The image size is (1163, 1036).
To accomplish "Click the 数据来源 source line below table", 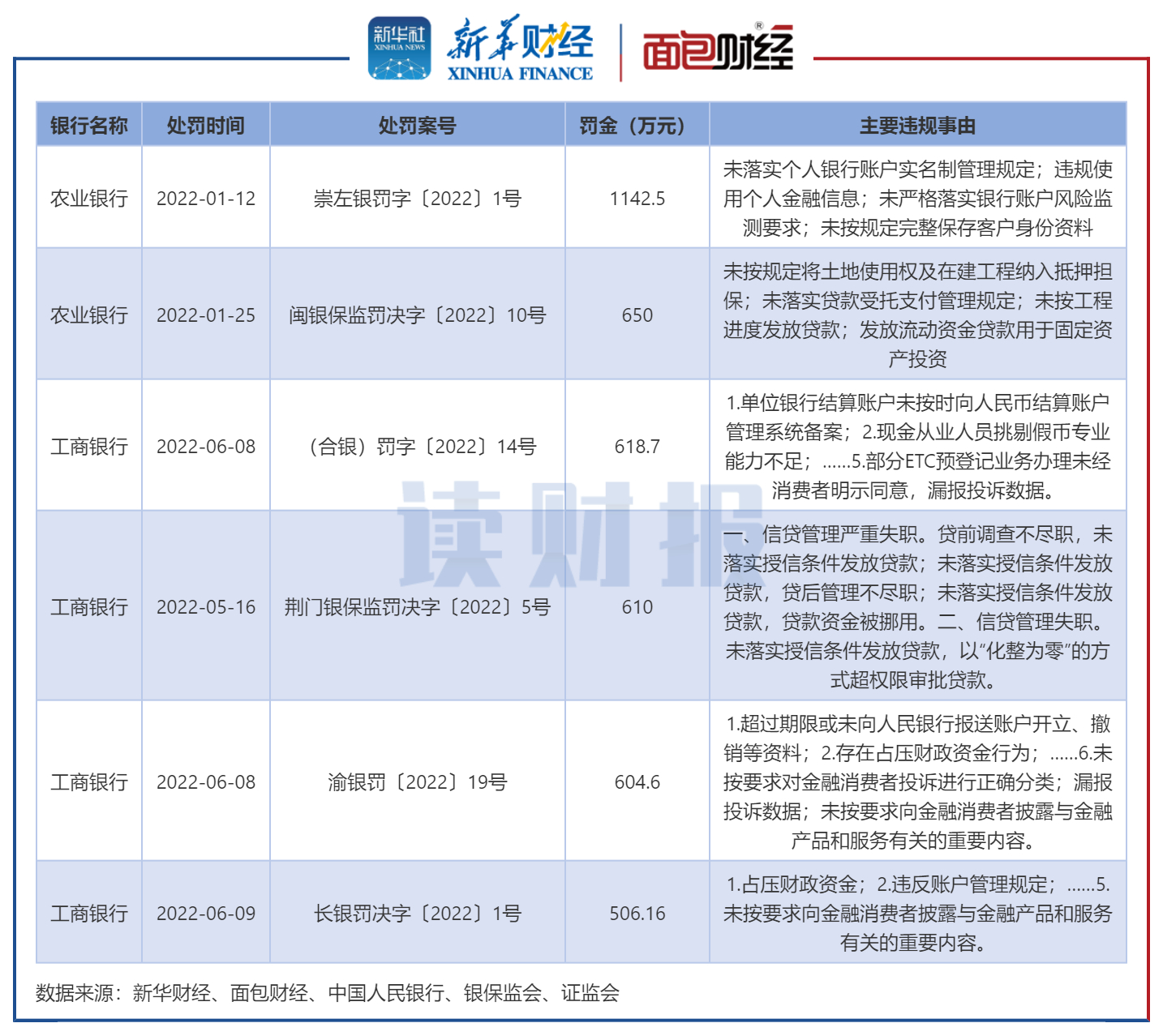I will pyautogui.click(x=328, y=993).
